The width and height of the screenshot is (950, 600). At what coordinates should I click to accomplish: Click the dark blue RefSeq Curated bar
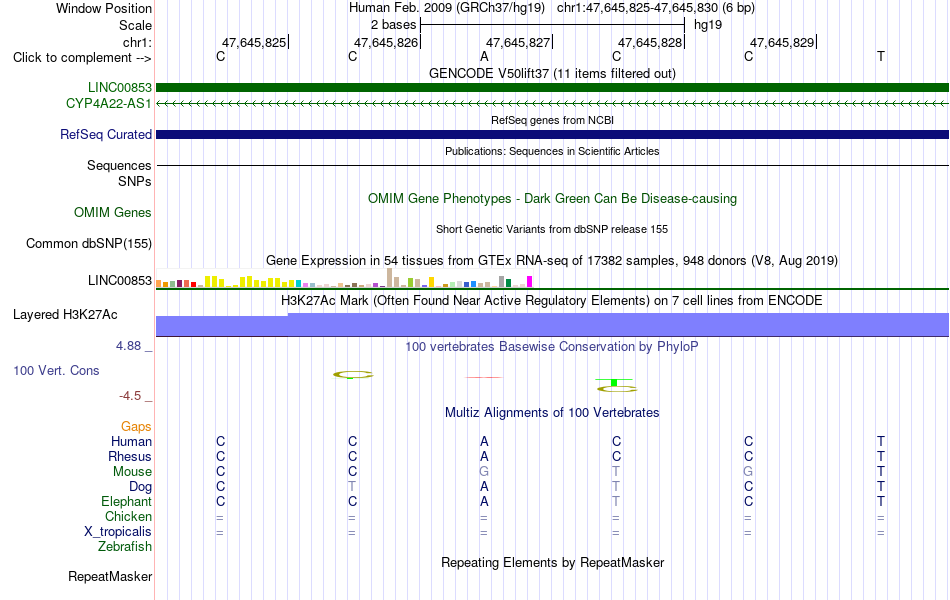click(552, 135)
